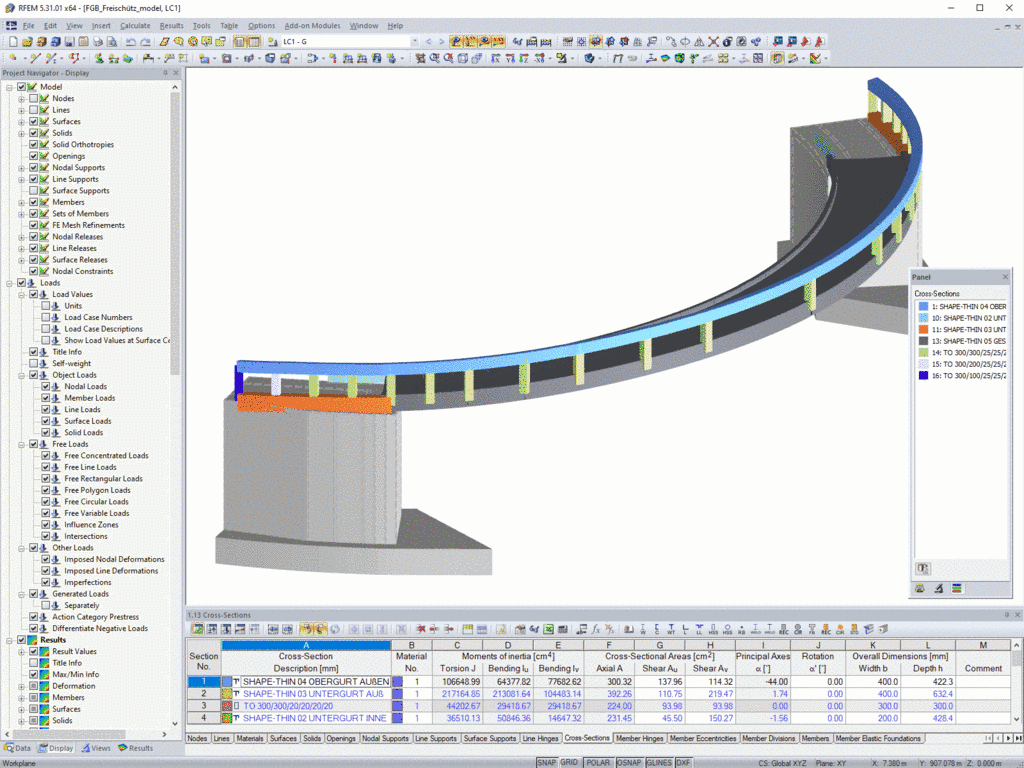
Task: Toggle Surface Supports checkbox
Action: click(x=33, y=191)
